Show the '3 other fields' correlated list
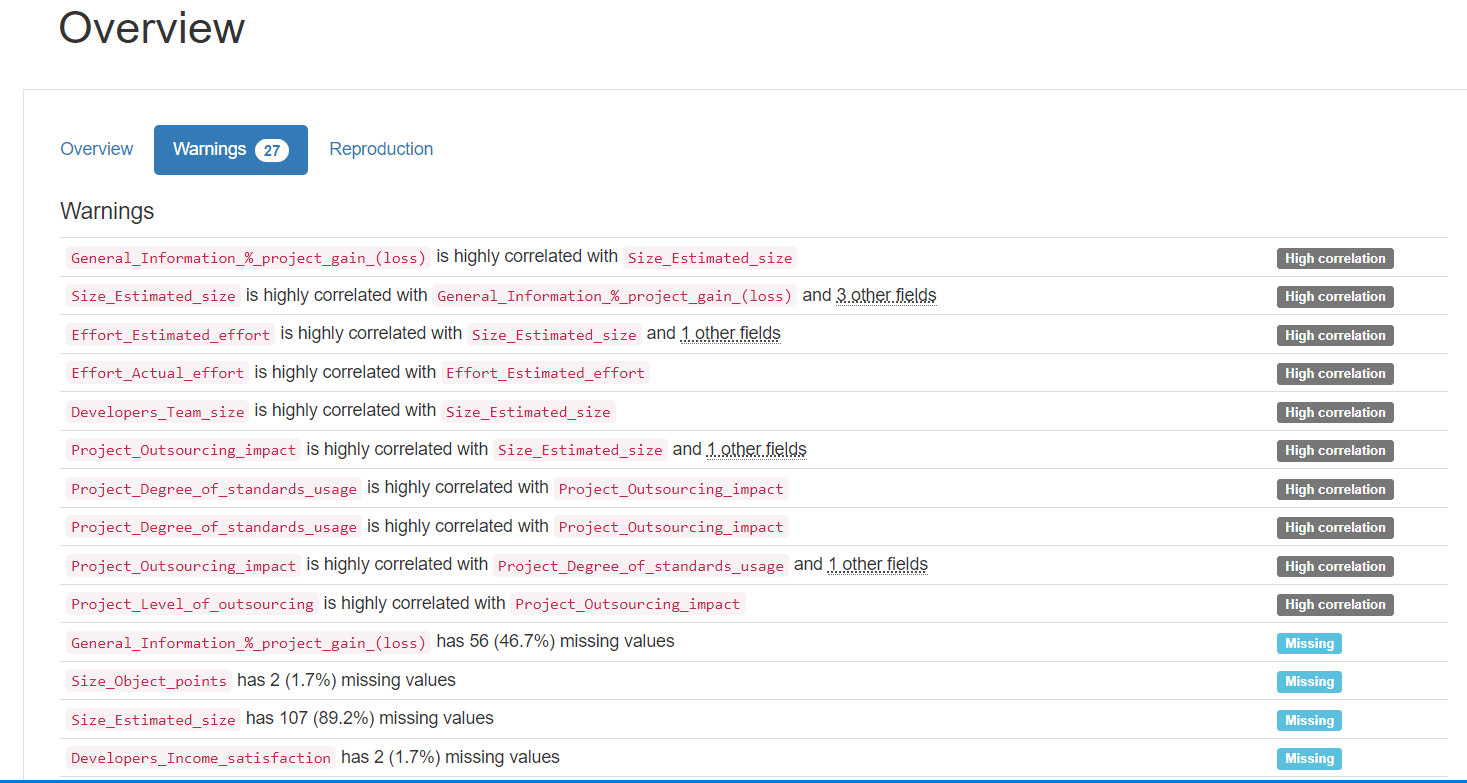Screen dimensions: 1467x783 click(886, 295)
